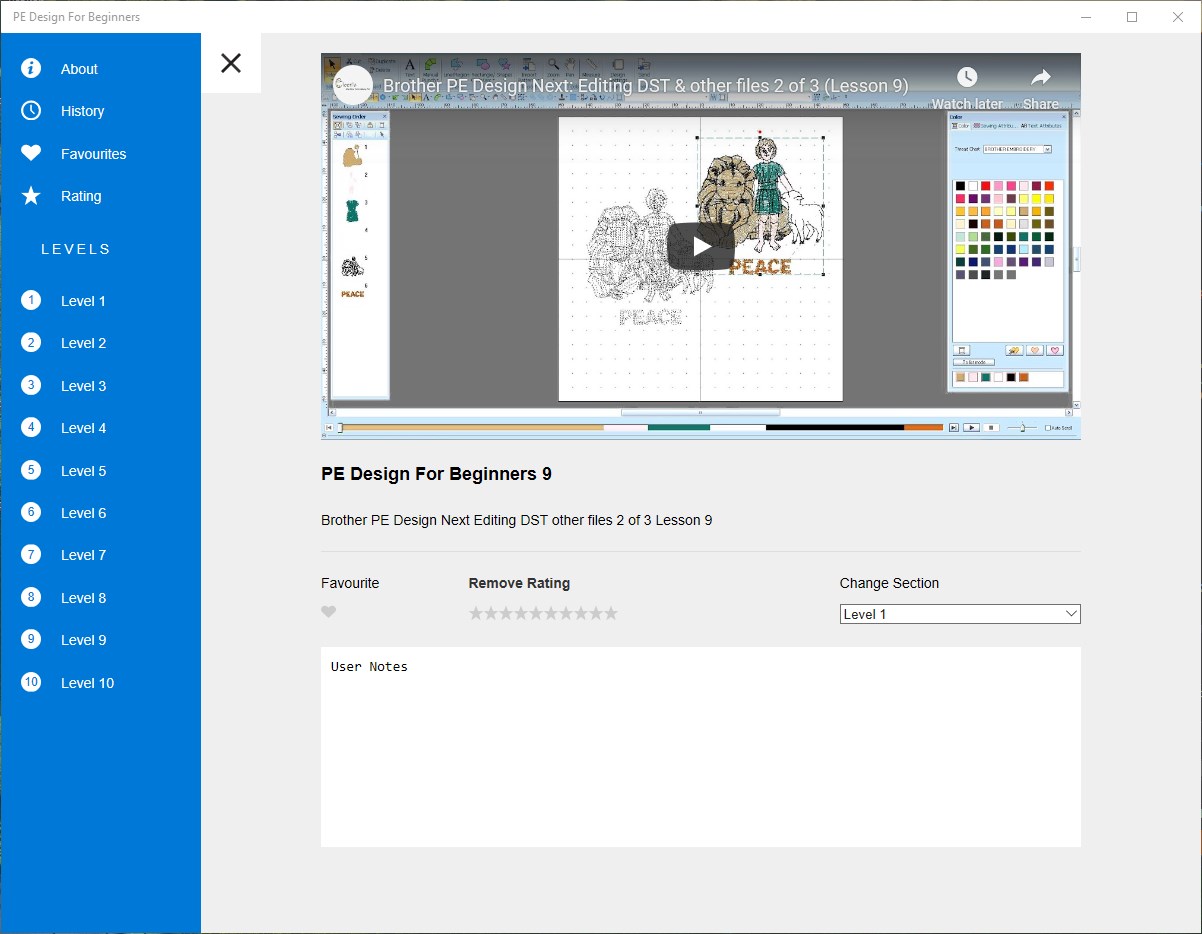The height and width of the screenshot is (934, 1202).
Task: Click the number 10 circle icon
Action: coord(31,682)
